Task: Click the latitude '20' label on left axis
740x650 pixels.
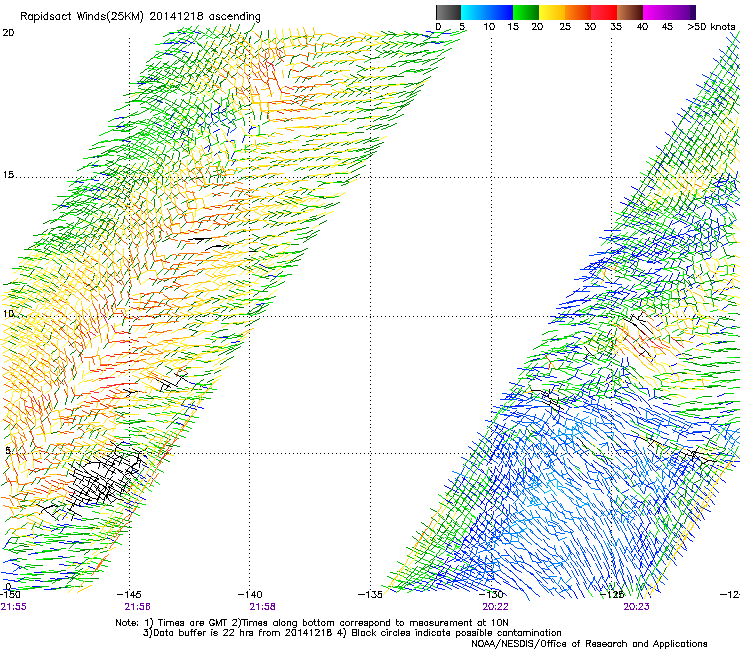Action: 8,33
